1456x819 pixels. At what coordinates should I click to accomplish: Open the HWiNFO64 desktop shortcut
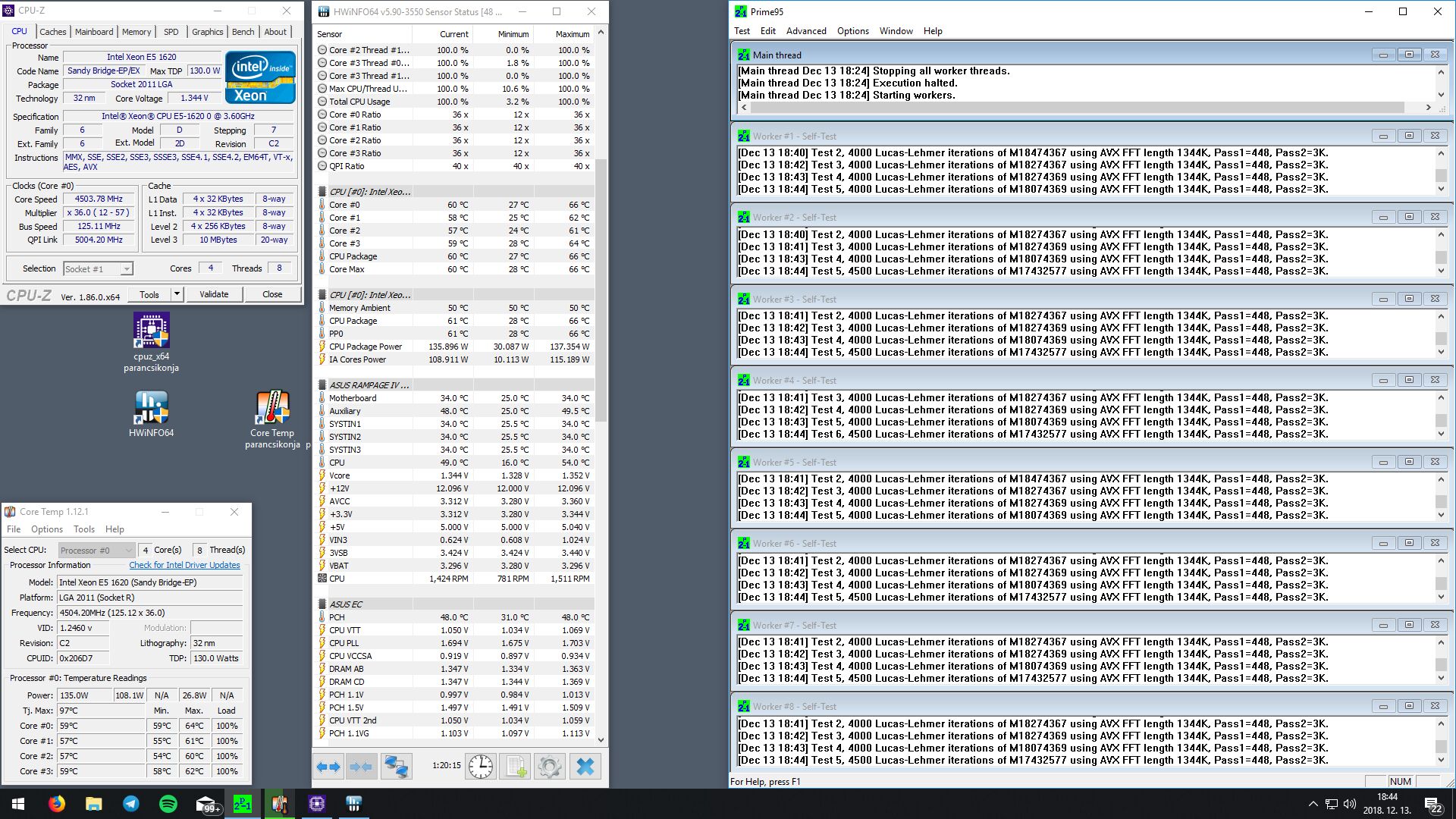[x=151, y=414]
